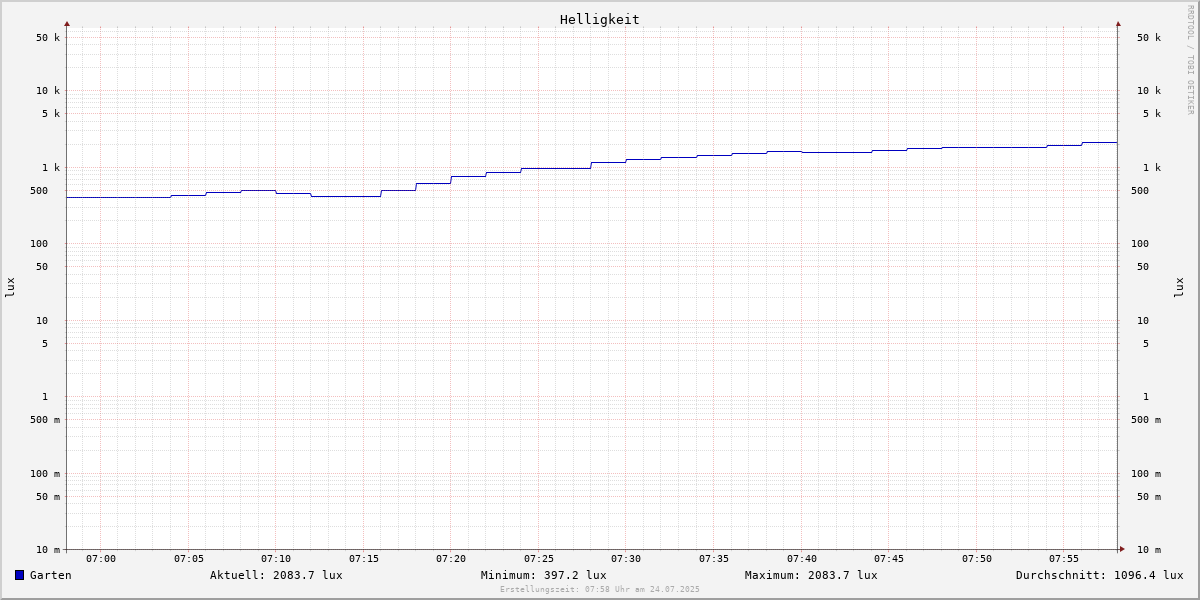
Task: Click the red arrow atop right axis
Action: [x=1118, y=23]
